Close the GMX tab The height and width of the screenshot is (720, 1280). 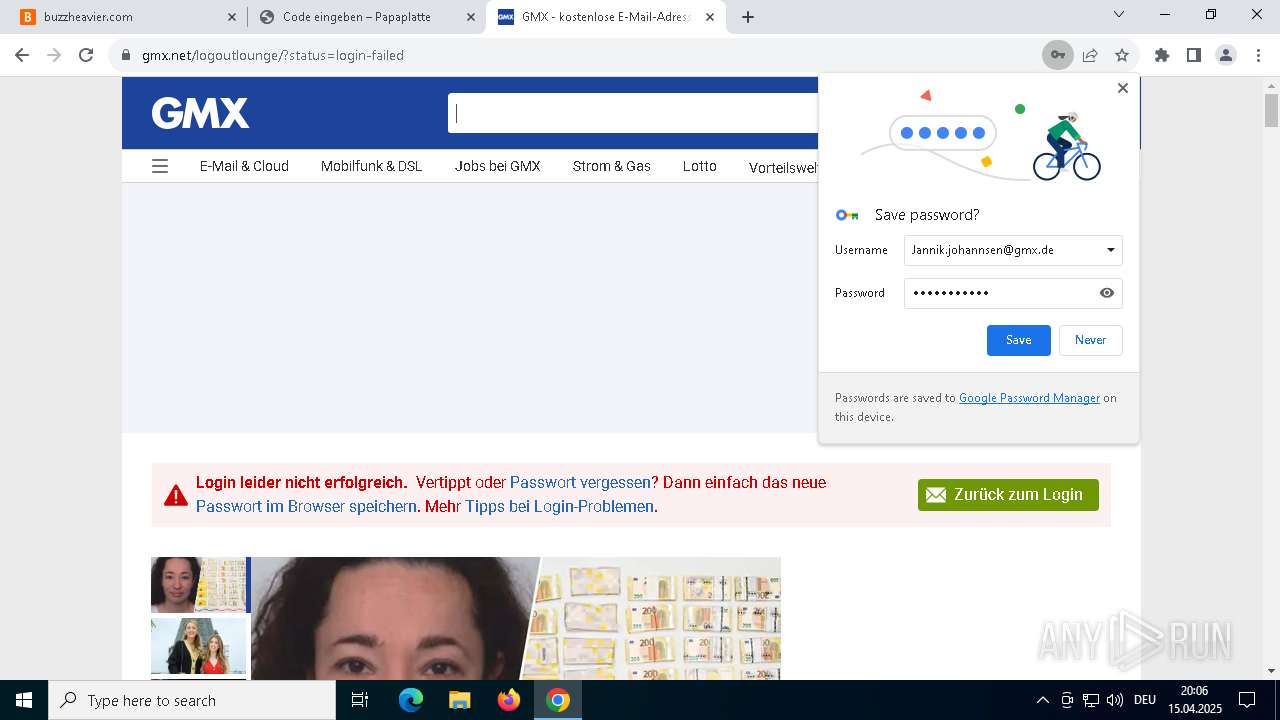coord(710,17)
